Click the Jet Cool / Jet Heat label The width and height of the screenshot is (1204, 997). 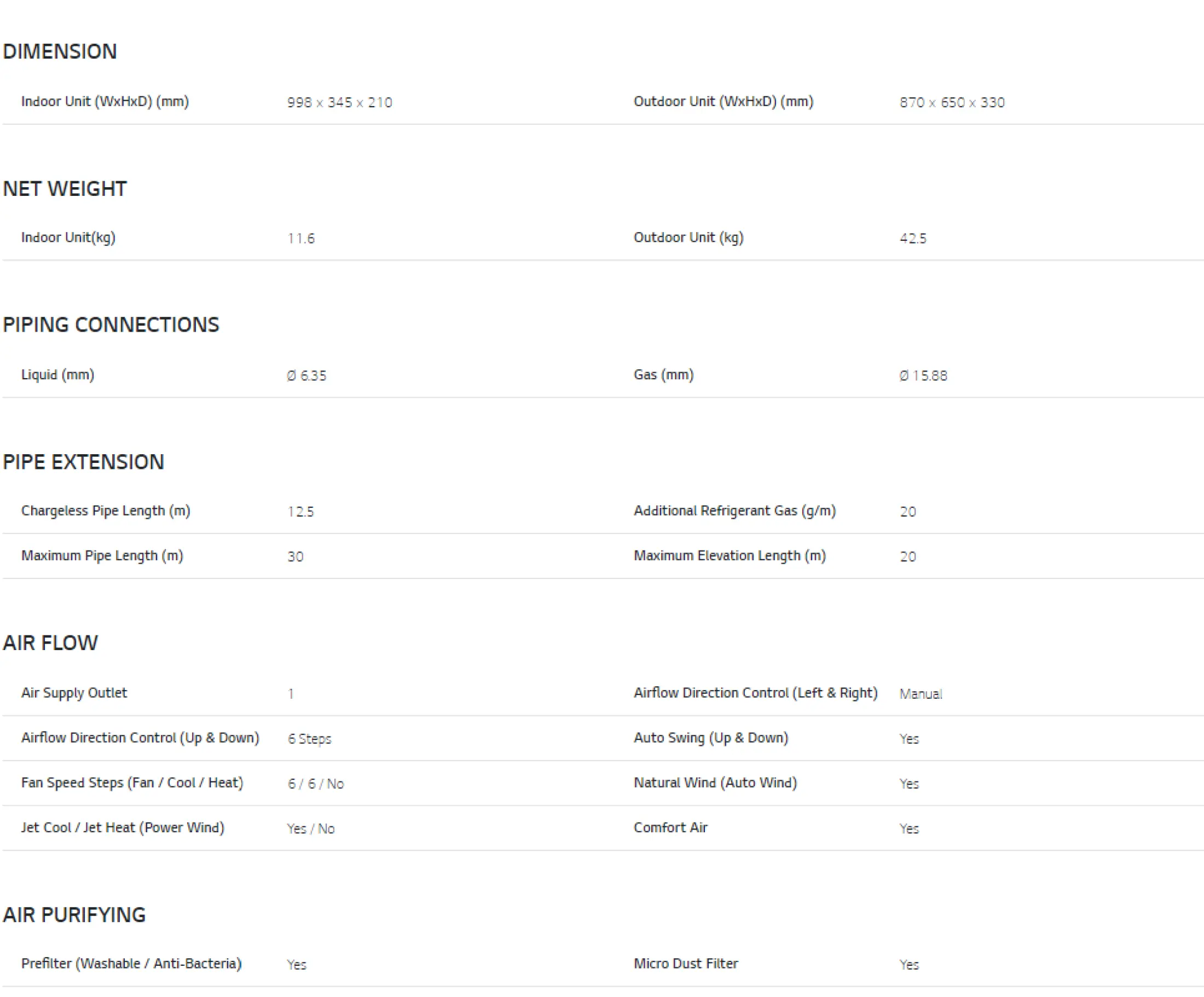[x=123, y=827]
